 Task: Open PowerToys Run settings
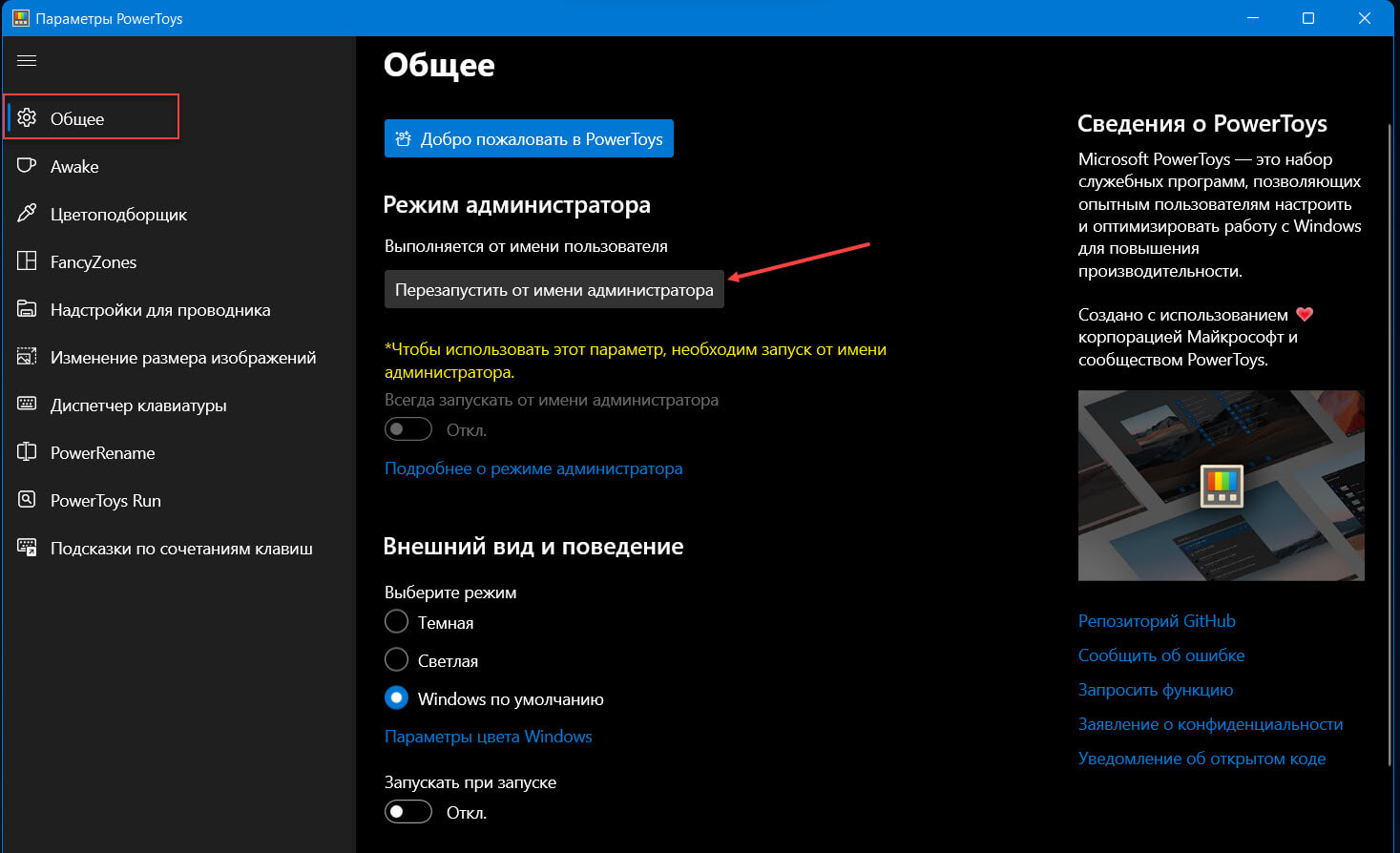tap(179, 500)
